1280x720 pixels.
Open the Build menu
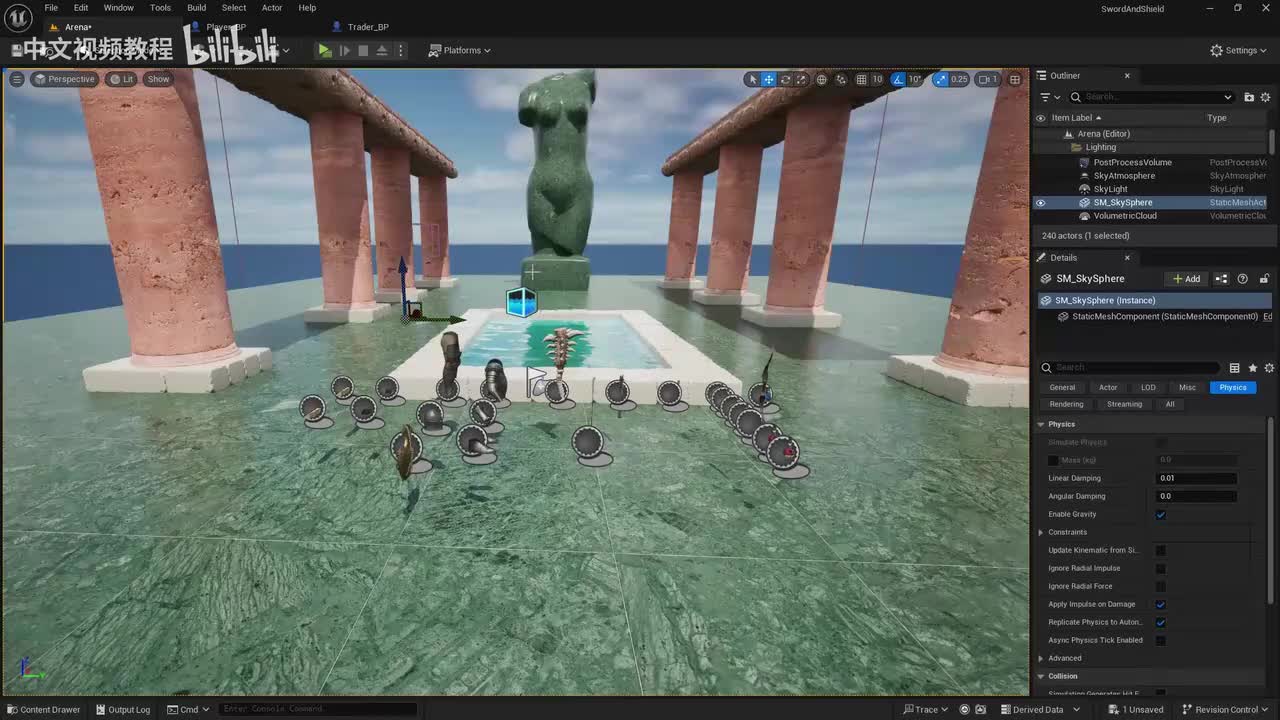[x=197, y=7]
